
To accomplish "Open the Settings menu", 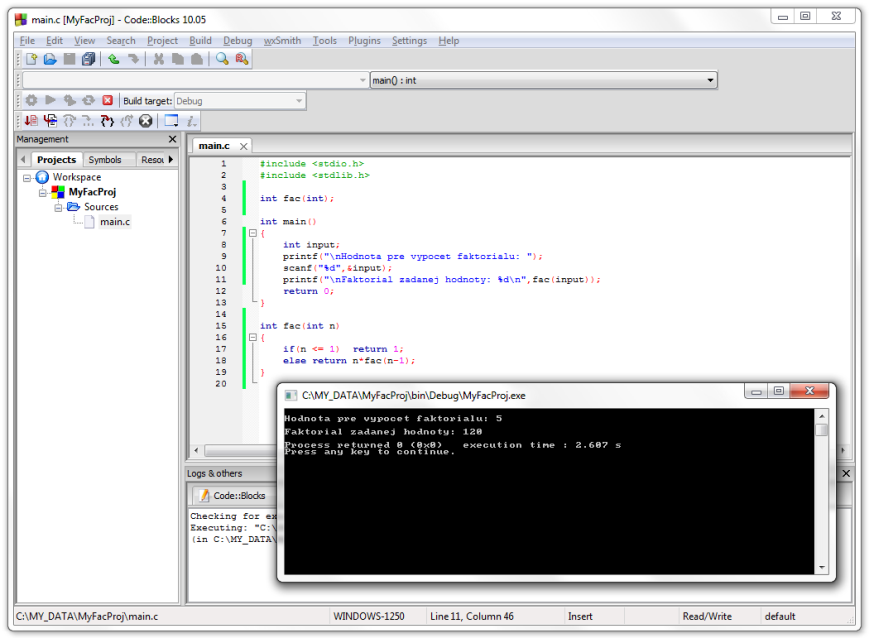I will [409, 40].
